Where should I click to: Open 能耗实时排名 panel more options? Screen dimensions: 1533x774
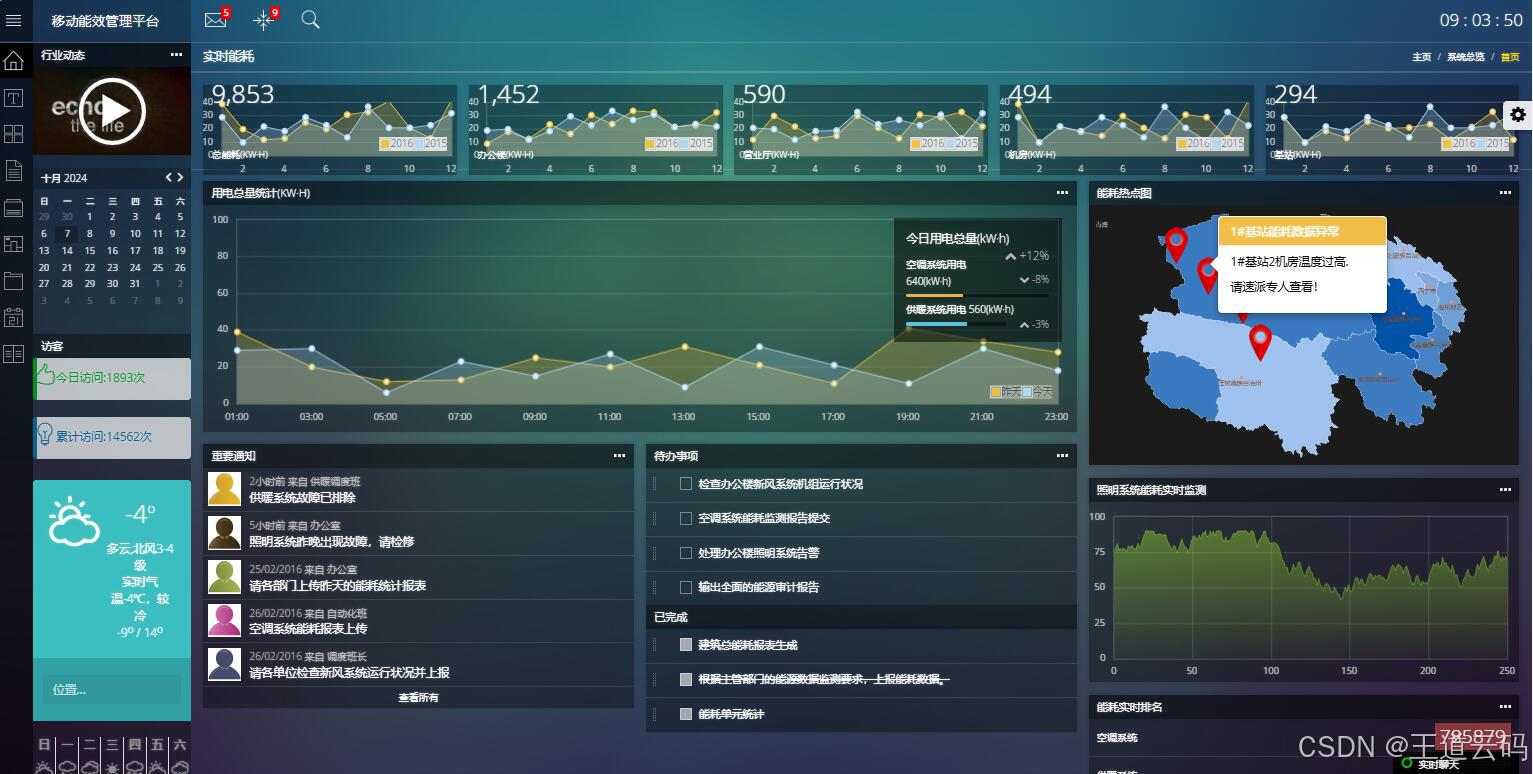tap(1505, 707)
